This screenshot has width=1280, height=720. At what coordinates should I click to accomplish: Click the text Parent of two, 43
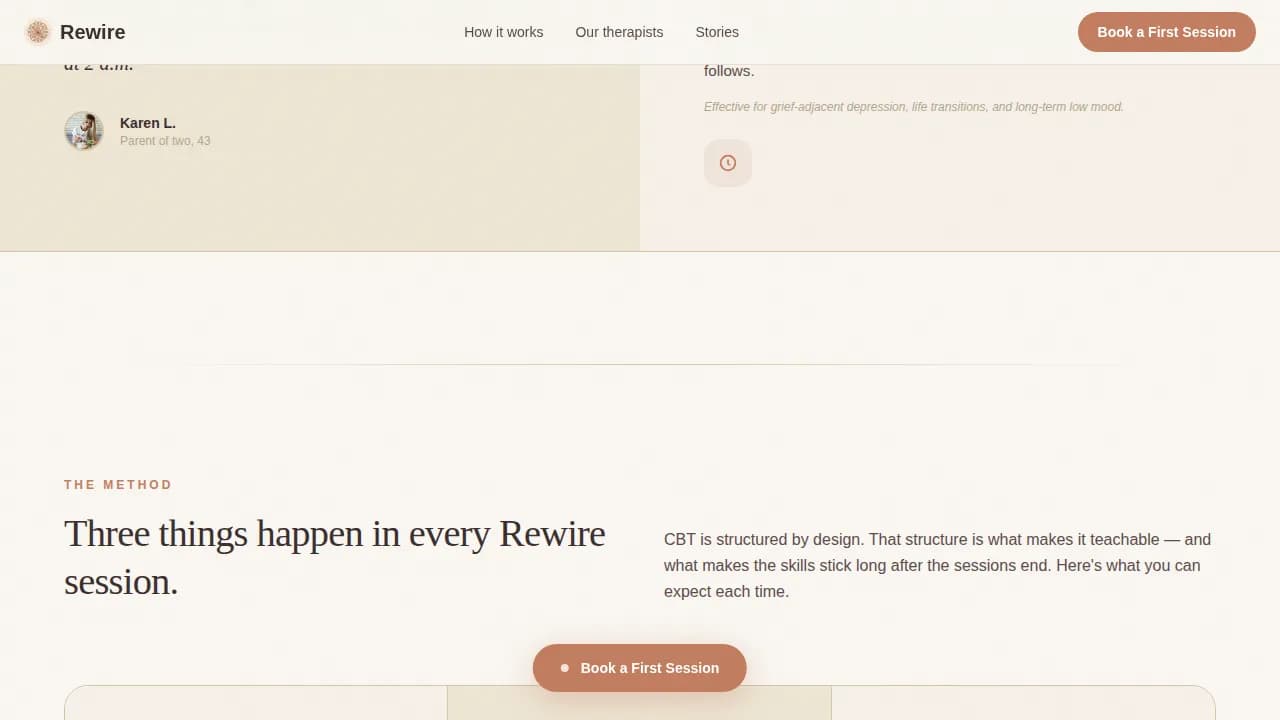(x=165, y=141)
